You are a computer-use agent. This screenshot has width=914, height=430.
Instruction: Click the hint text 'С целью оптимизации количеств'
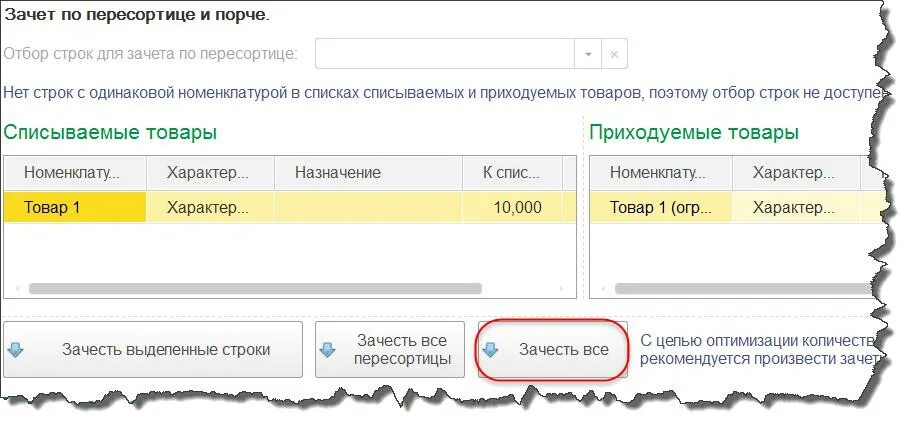[758, 340]
